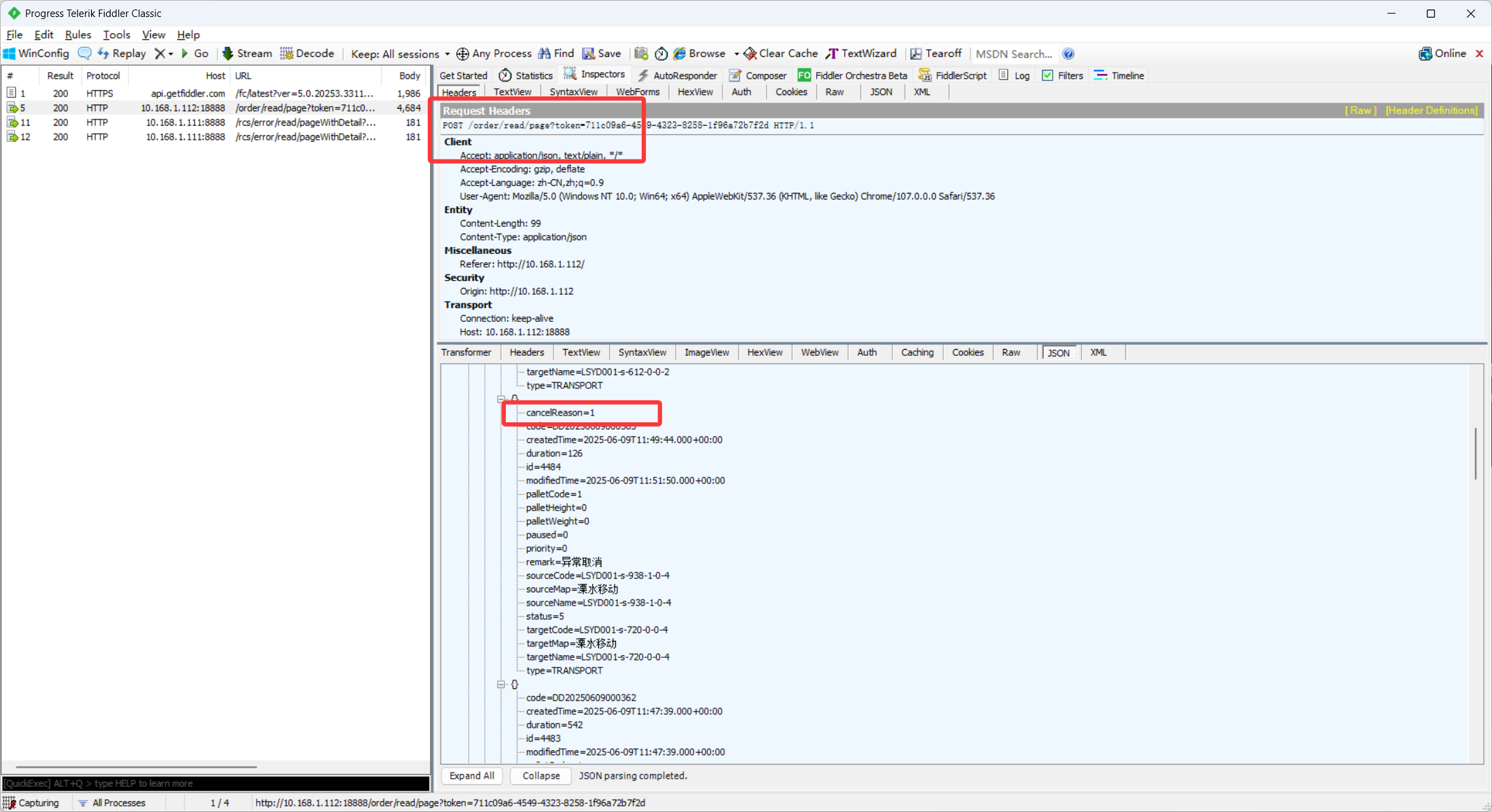The height and width of the screenshot is (812, 1492).
Task: Open the Statistics tab
Action: (526, 75)
